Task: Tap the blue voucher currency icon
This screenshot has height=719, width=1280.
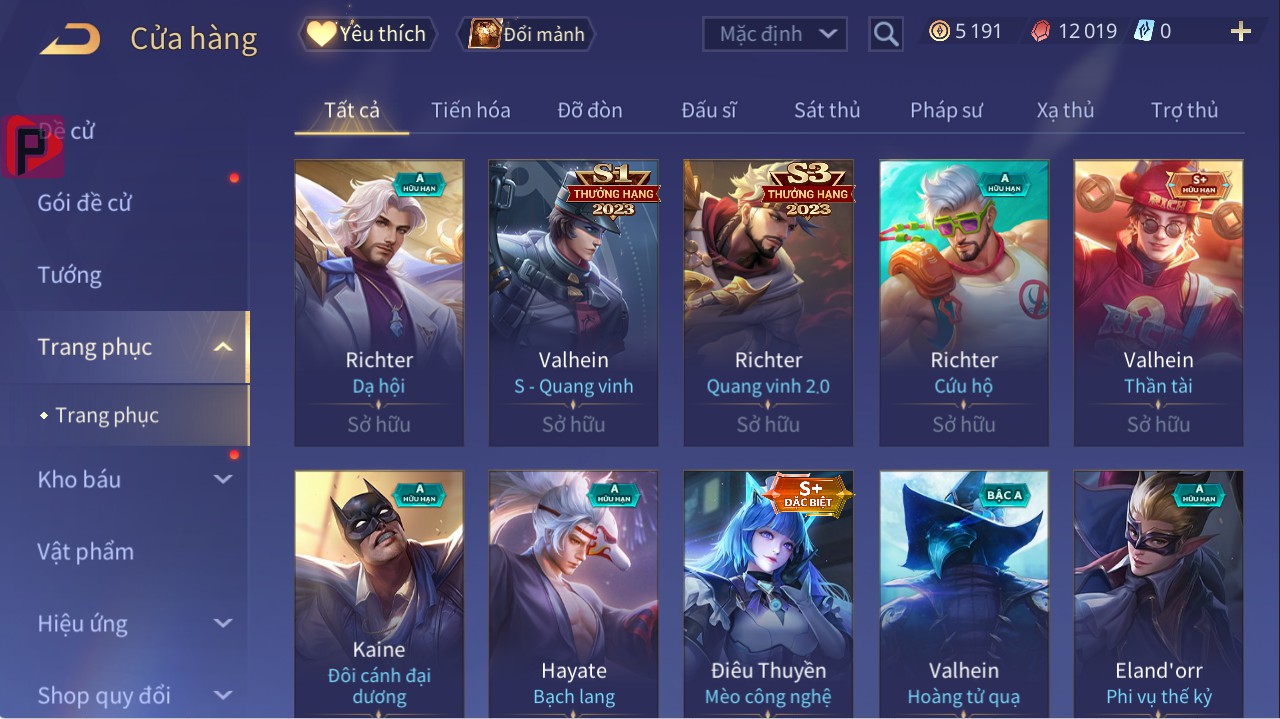Action: (1144, 32)
